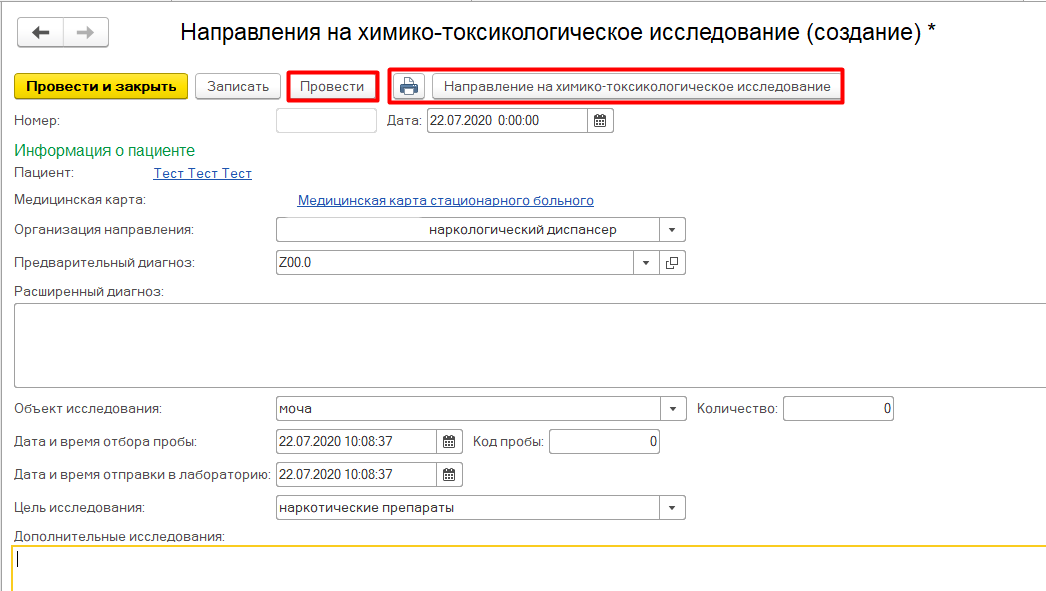Open patient link Тест Тест Тест
This screenshot has height=591, width=1046.
202,174
